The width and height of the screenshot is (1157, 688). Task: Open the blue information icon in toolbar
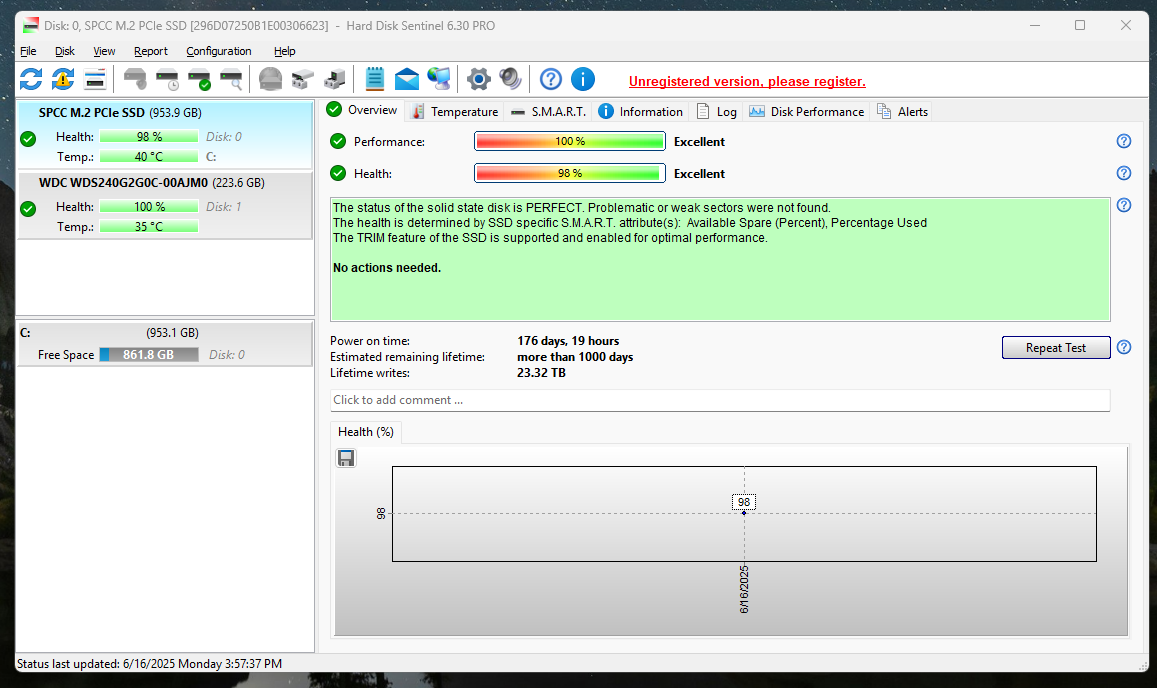[583, 79]
